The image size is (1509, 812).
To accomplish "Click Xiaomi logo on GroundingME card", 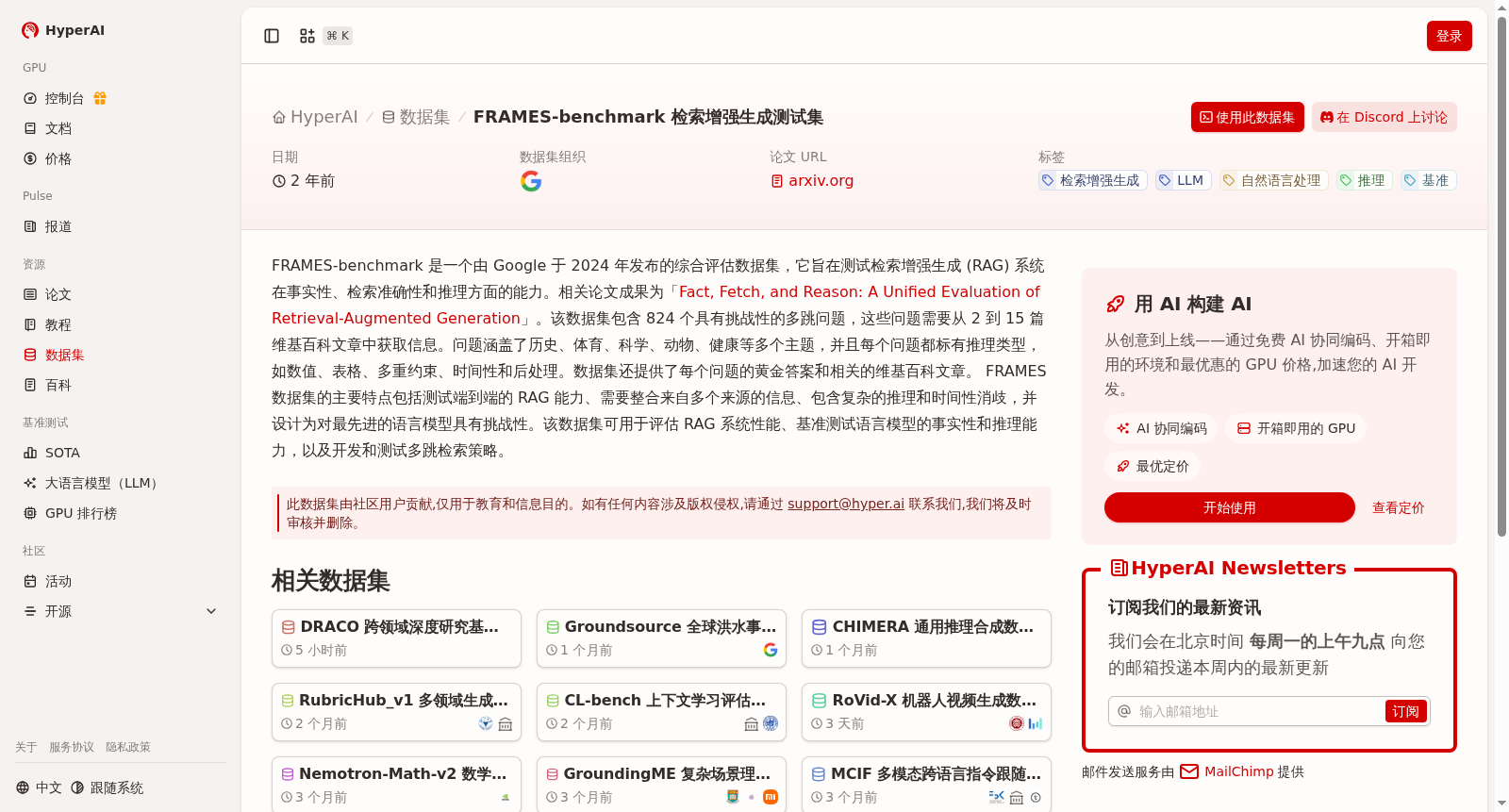I will 771,797.
